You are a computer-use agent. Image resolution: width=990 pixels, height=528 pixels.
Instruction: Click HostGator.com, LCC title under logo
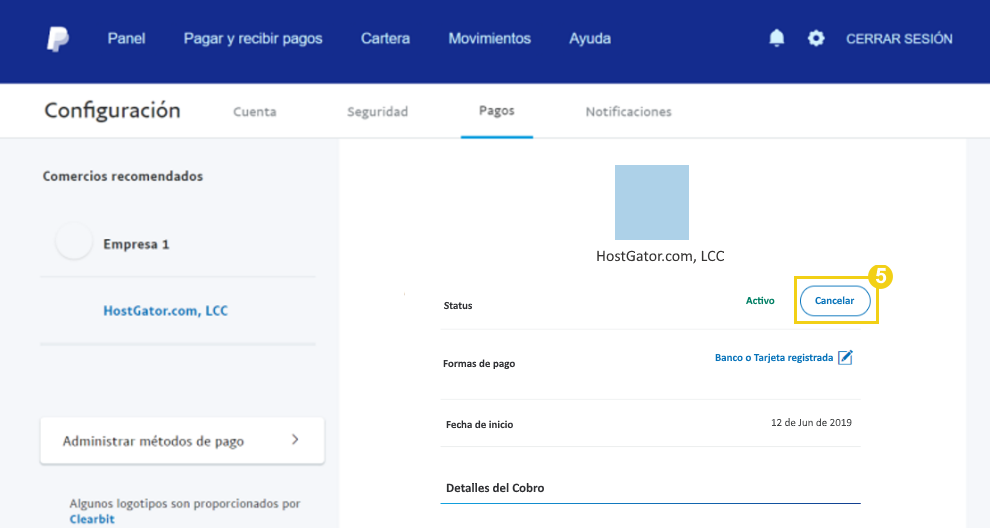[x=660, y=256]
